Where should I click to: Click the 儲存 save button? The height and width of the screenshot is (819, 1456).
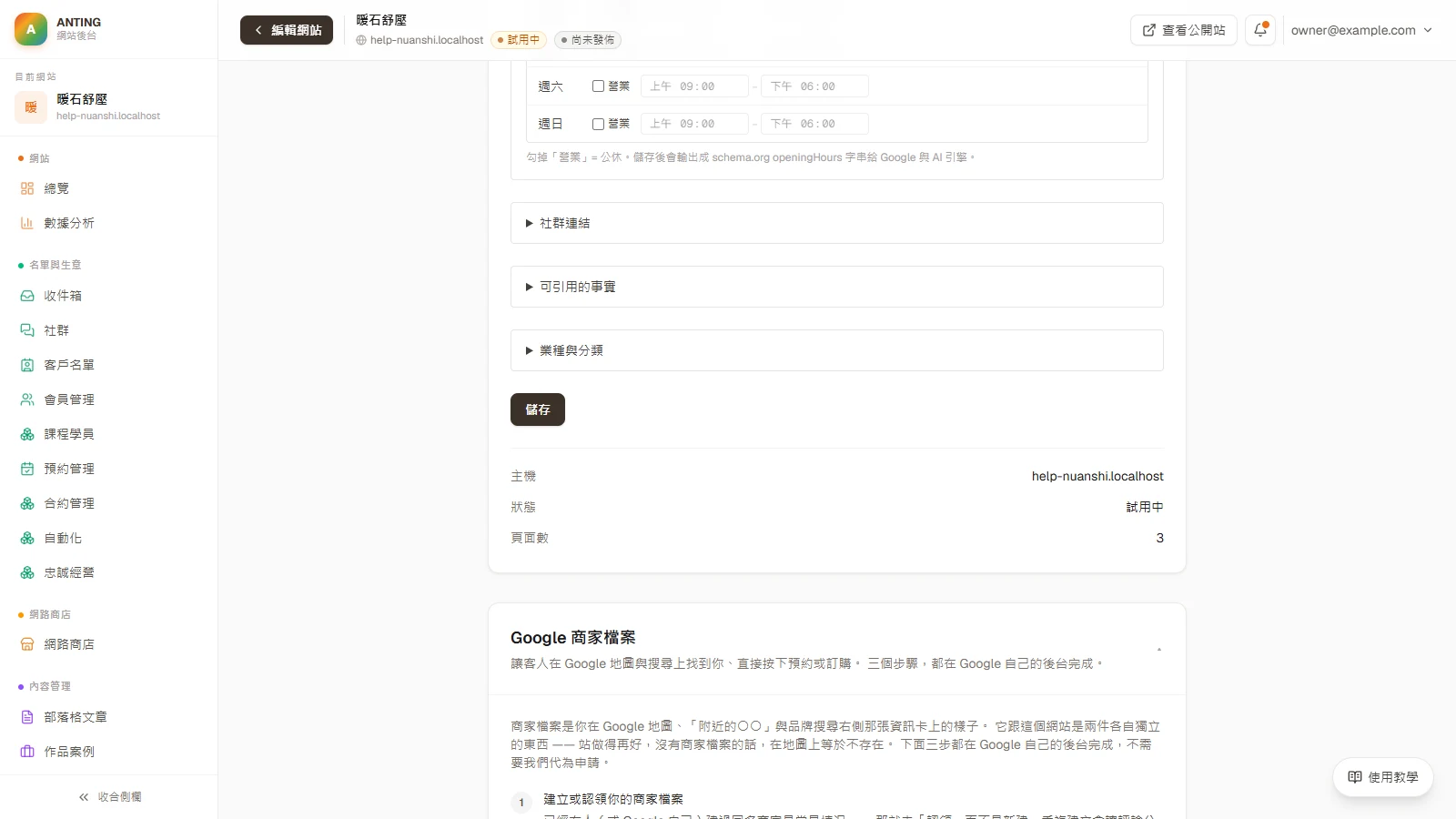538,409
